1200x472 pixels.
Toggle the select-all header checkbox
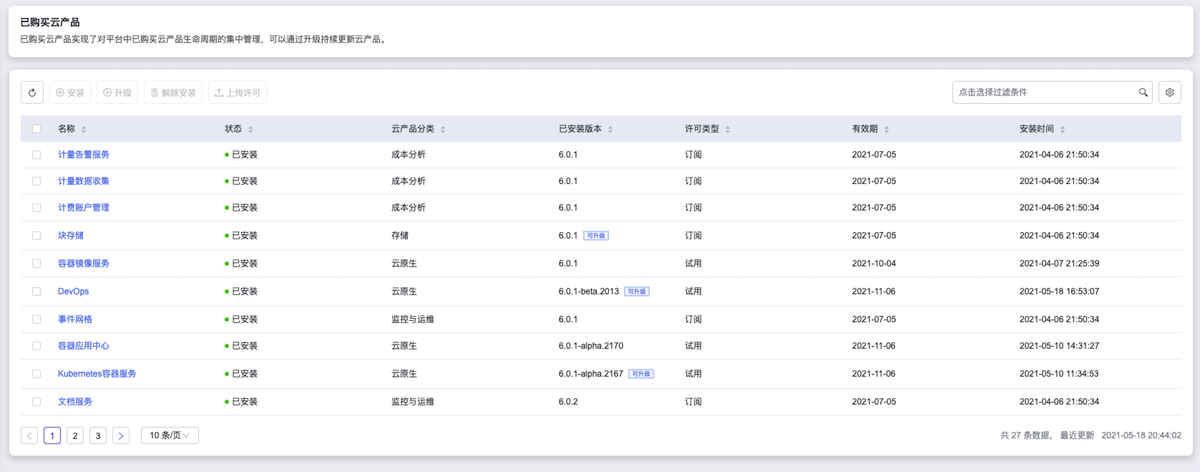click(37, 130)
